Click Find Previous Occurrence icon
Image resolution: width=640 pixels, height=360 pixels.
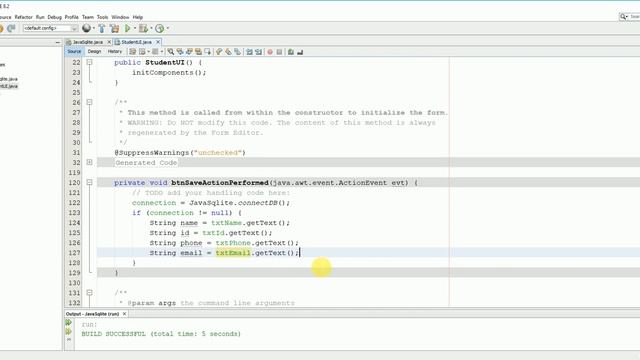click(x=180, y=52)
